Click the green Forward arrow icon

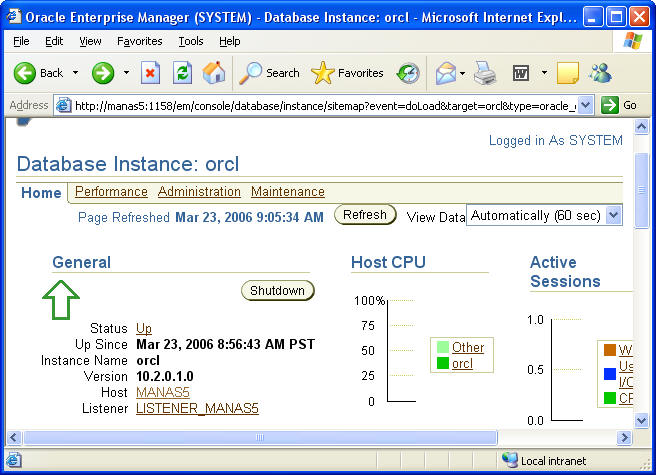[102, 73]
